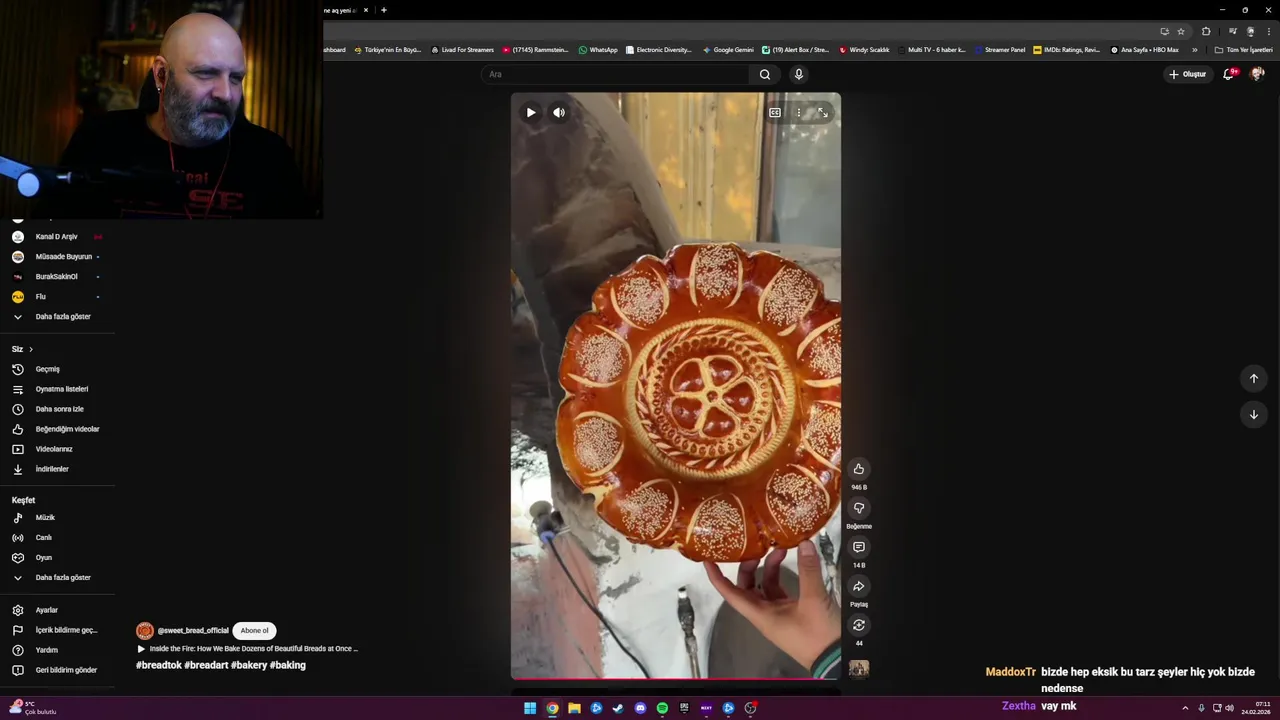
Task: Open Oynatma listeleri playlists
Action: tap(58, 389)
